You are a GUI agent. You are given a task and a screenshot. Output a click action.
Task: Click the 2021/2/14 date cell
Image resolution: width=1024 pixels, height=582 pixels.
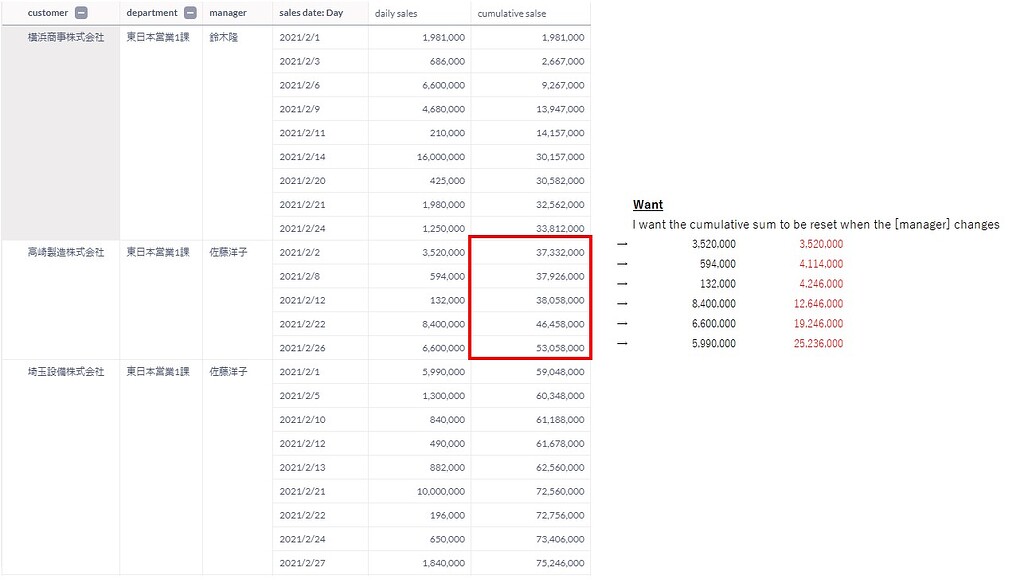point(303,157)
